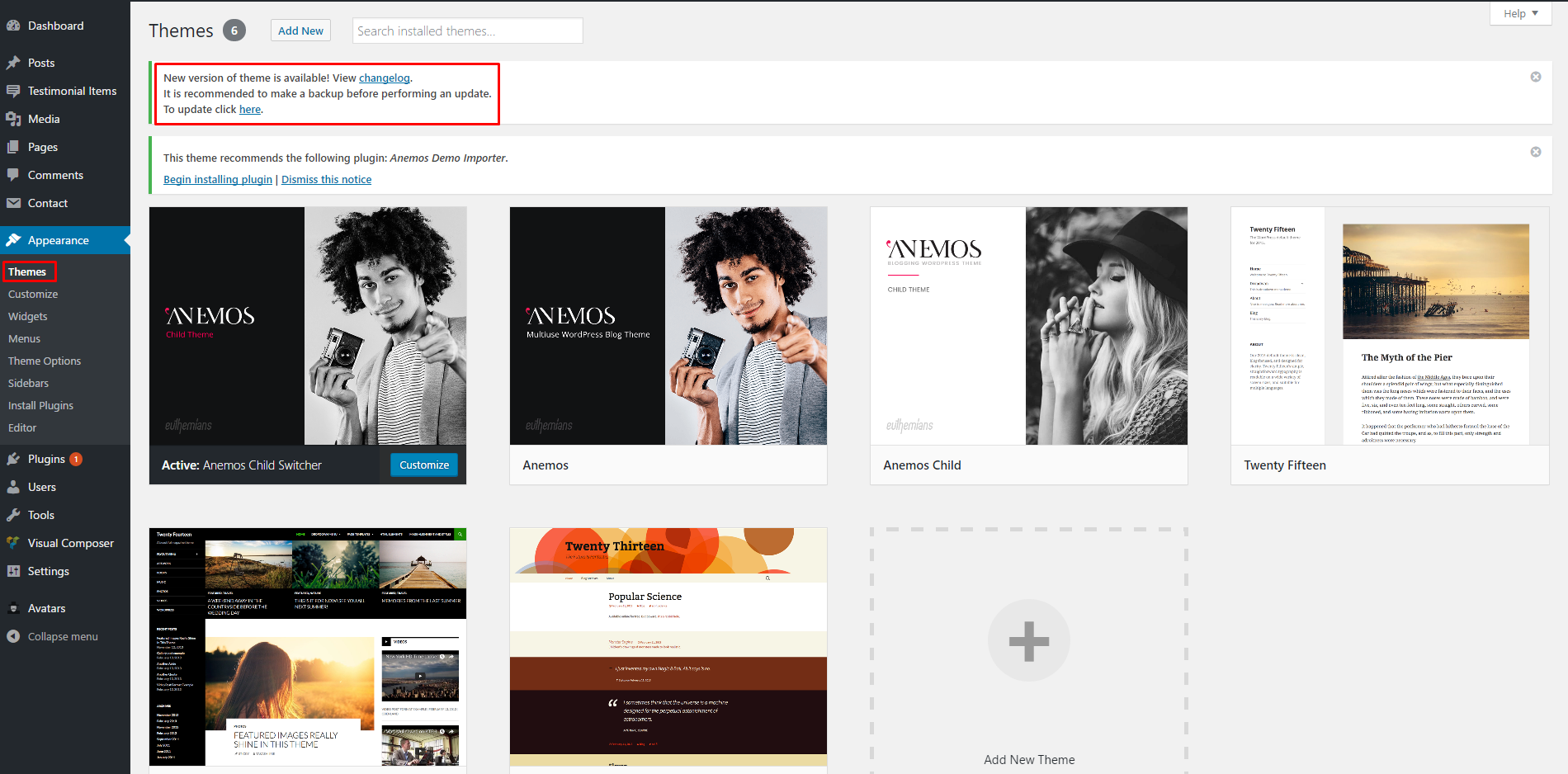Click the Plugins plug icon
Image resolution: width=1568 pixels, height=774 pixels.
[13, 459]
